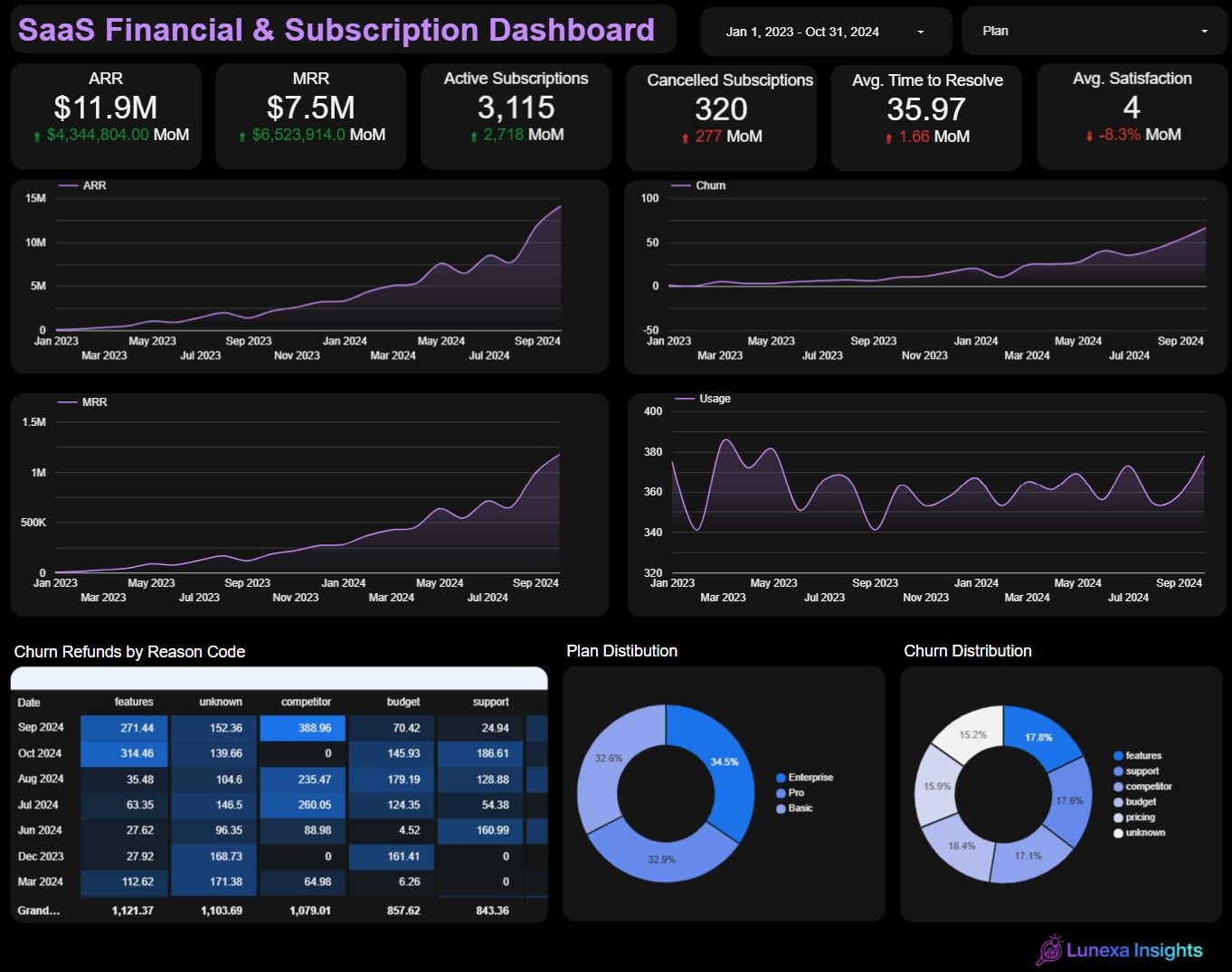Click the red down arrow in Avg. Satisfaction card

coord(1089,137)
